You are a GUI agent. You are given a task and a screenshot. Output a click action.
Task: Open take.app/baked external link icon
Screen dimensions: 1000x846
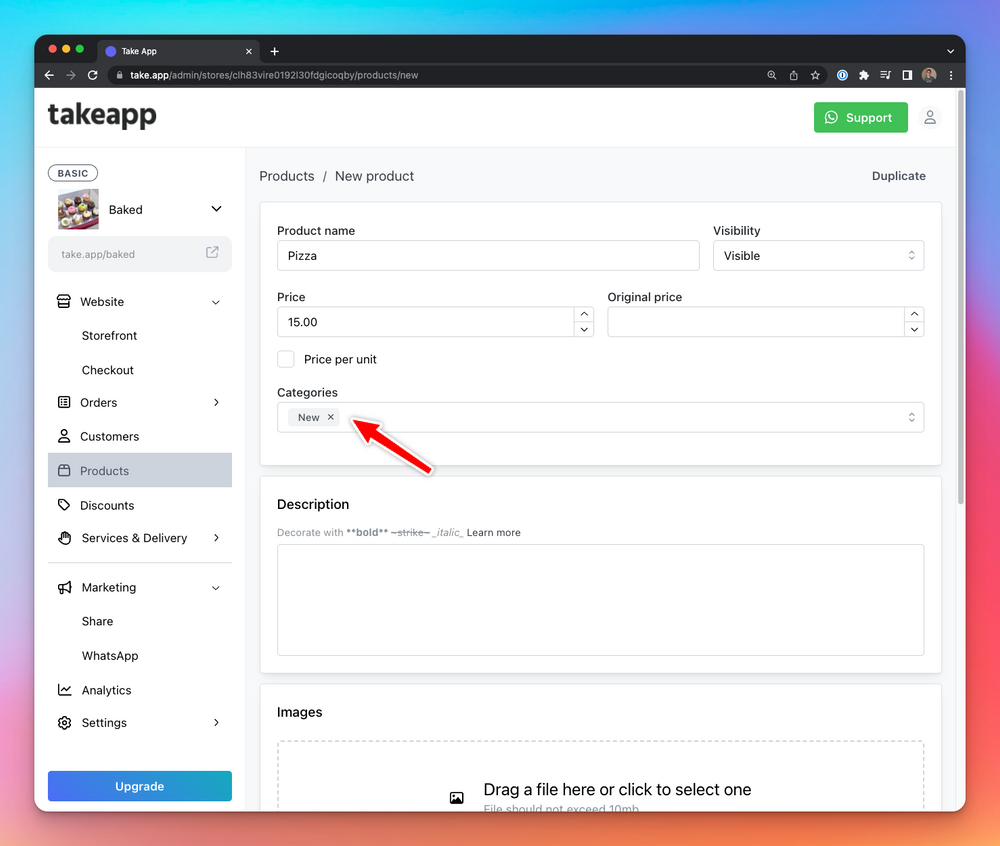click(212, 252)
